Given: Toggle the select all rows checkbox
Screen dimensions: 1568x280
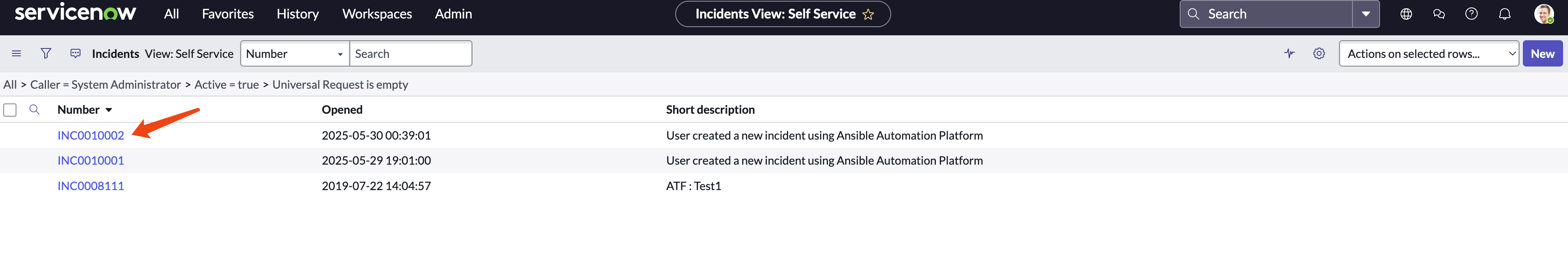Looking at the screenshot, I should (10, 110).
